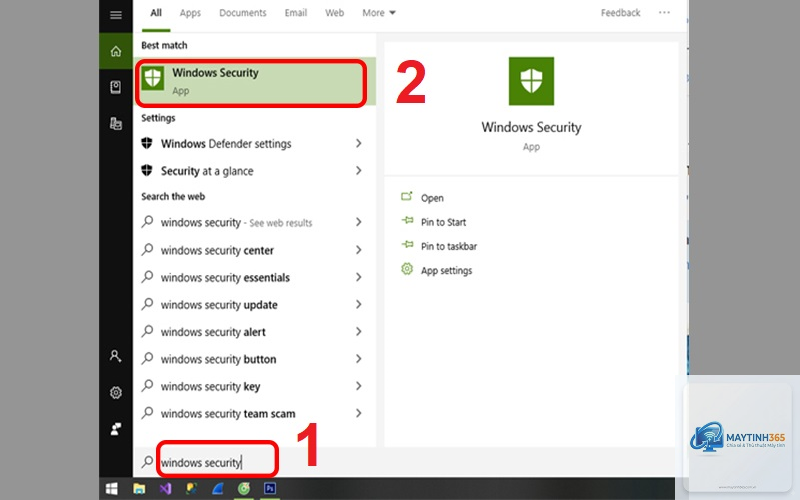Open the hamburger menu in the sidebar
Image resolution: width=800 pixels, height=500 pixels.
[x=116, y=14]
